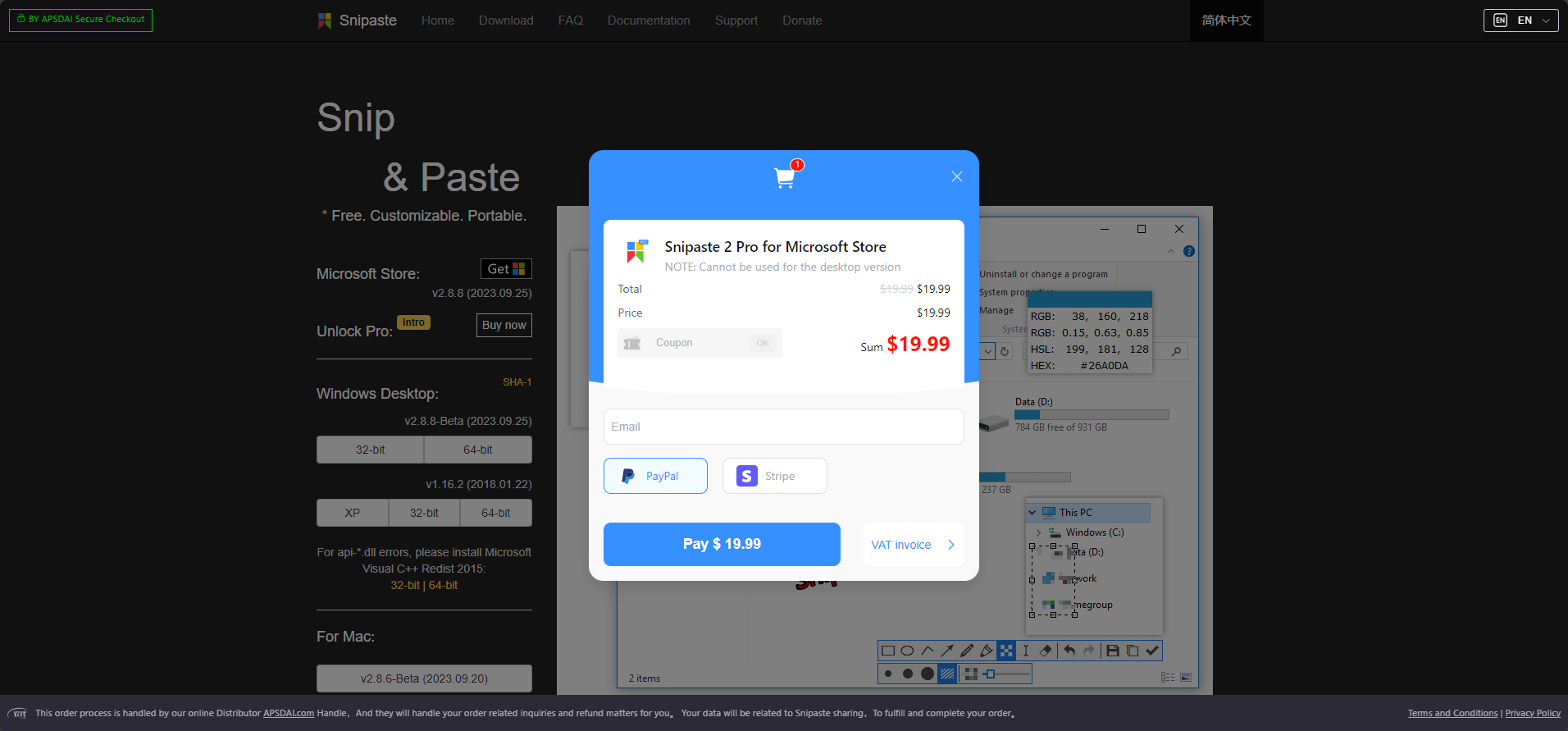
Task: Click the Intro badge next to Unlock Pro
Action: (413, 322)
